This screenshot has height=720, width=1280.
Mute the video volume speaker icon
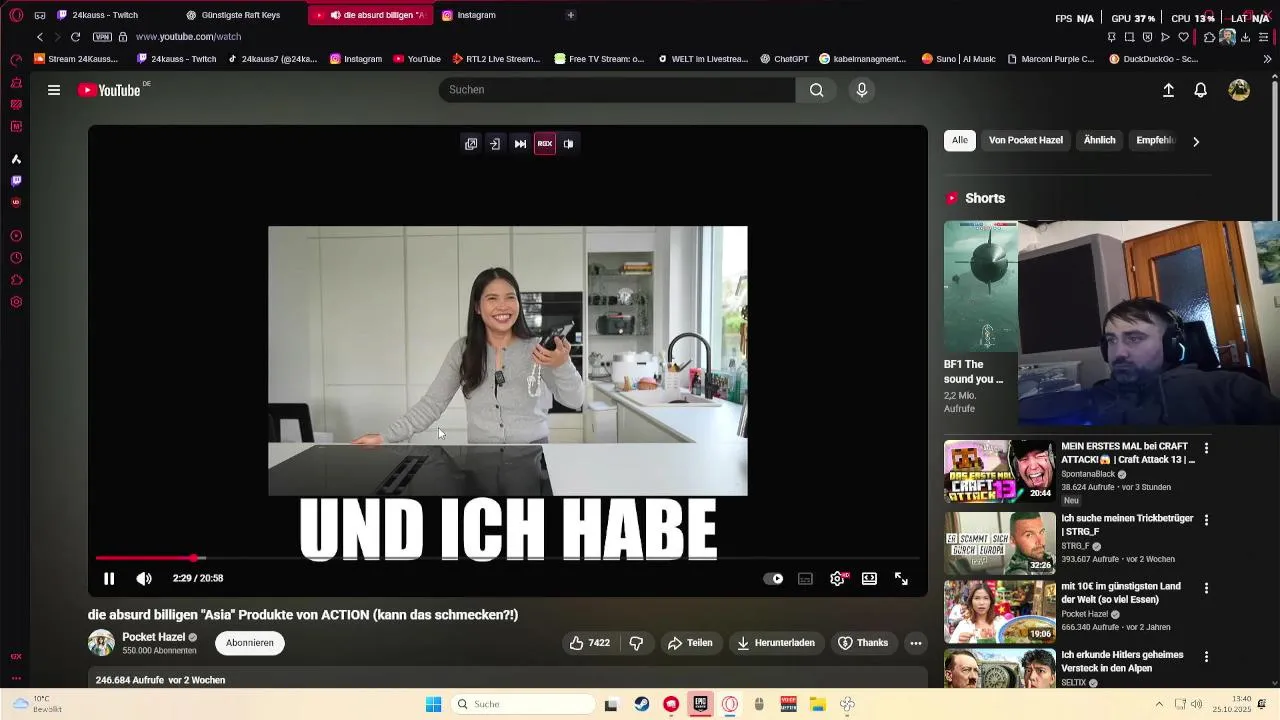144,578
